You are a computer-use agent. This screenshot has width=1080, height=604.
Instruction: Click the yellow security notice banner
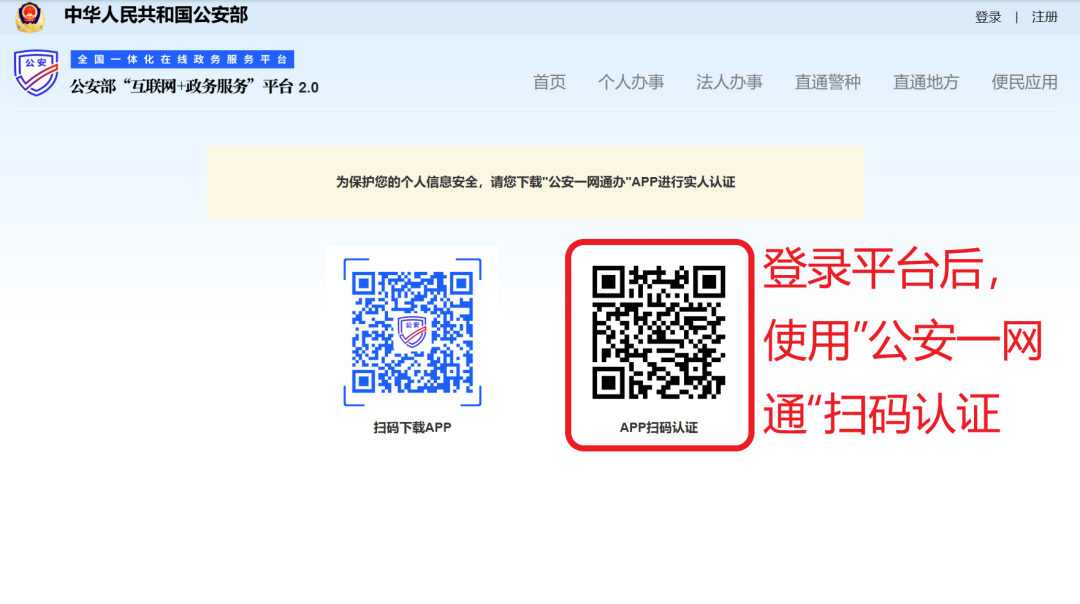535,181
